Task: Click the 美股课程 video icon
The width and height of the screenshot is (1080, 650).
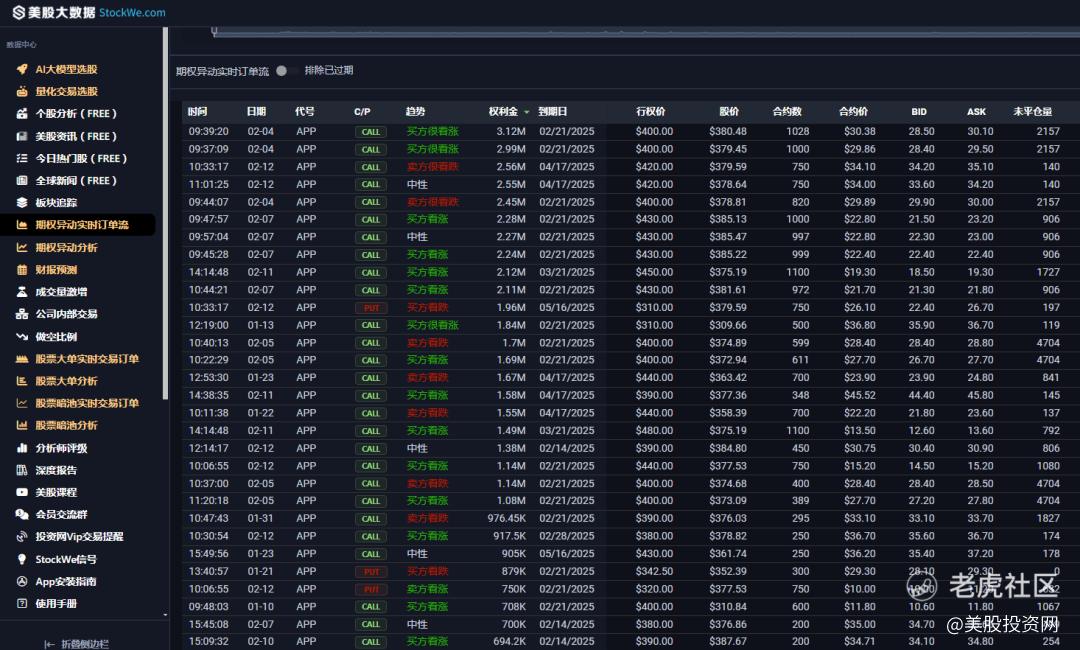Action: pos(22,492)
